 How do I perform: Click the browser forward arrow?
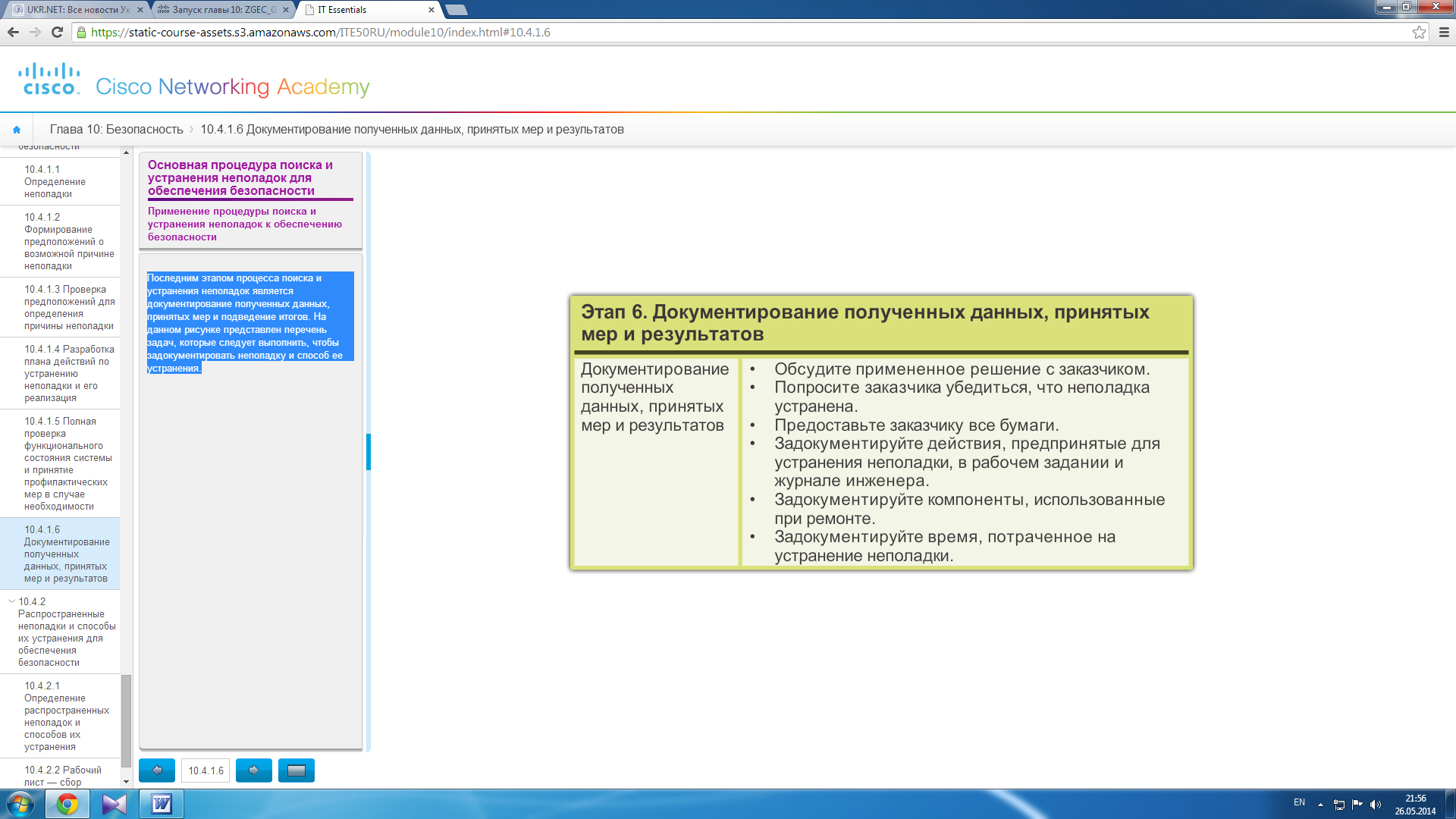tap(35, 32)
